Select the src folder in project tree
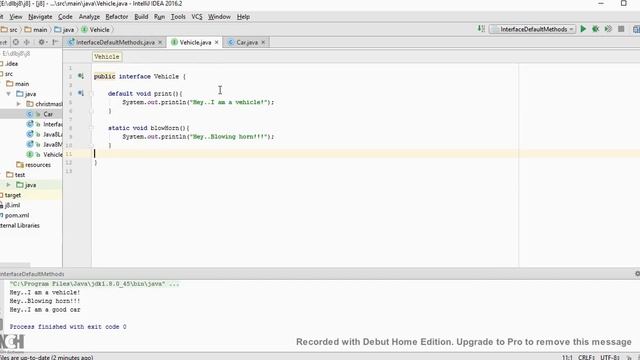The image size is (640, 360). [7, 74]
